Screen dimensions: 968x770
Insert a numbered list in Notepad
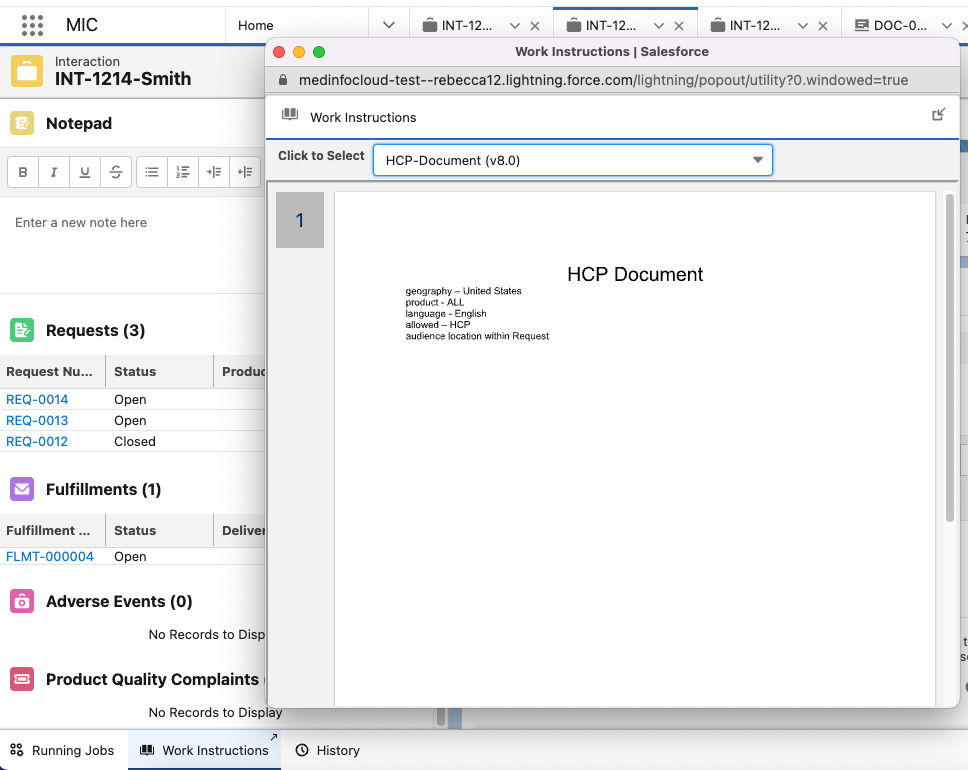183,172
